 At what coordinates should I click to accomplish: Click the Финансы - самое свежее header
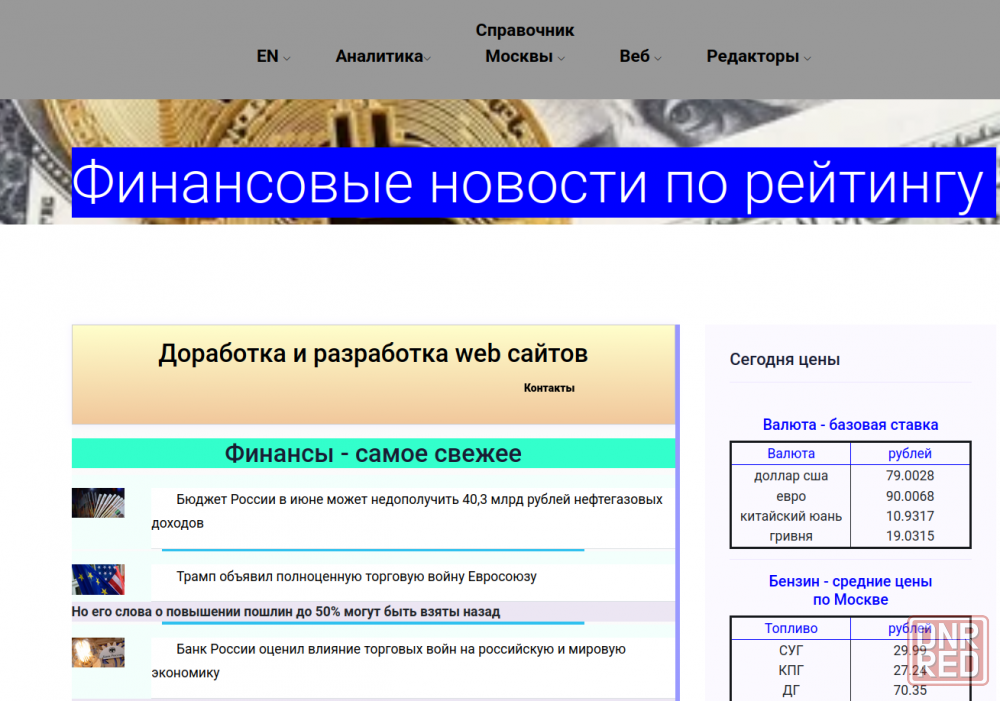pos(373,453)
